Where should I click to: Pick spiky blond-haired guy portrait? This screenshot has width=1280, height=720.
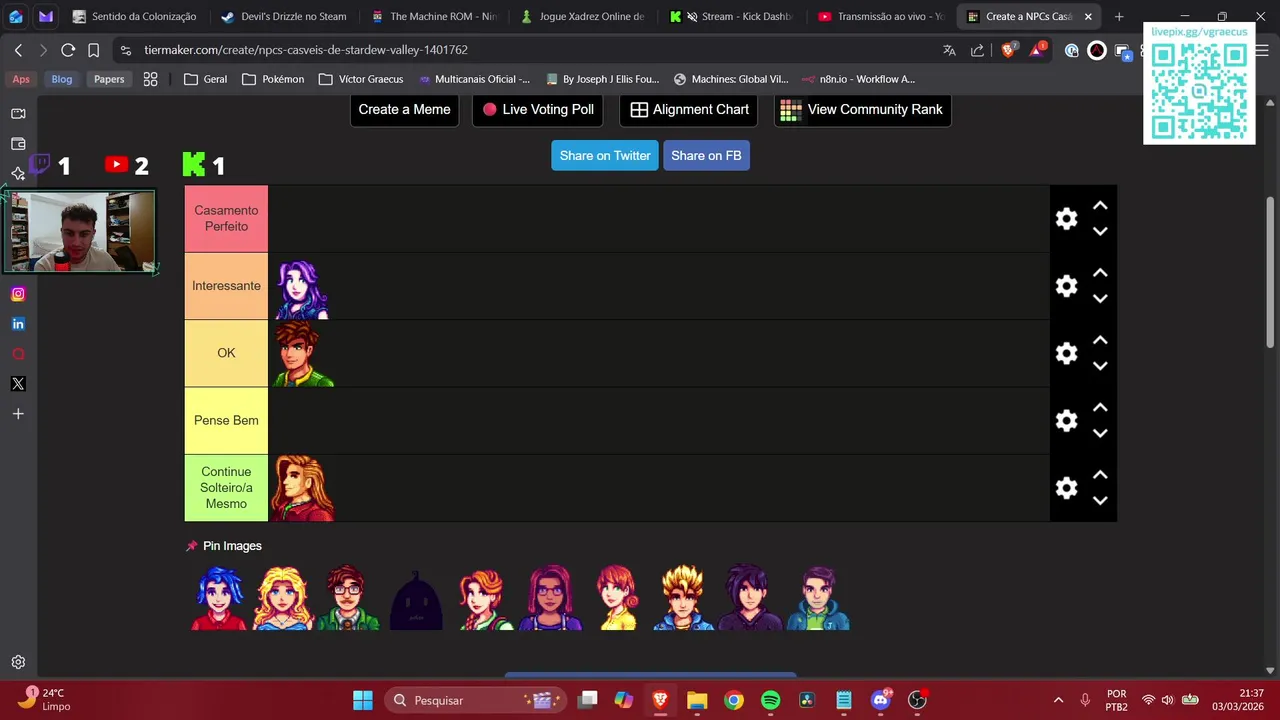coord(684,597)
